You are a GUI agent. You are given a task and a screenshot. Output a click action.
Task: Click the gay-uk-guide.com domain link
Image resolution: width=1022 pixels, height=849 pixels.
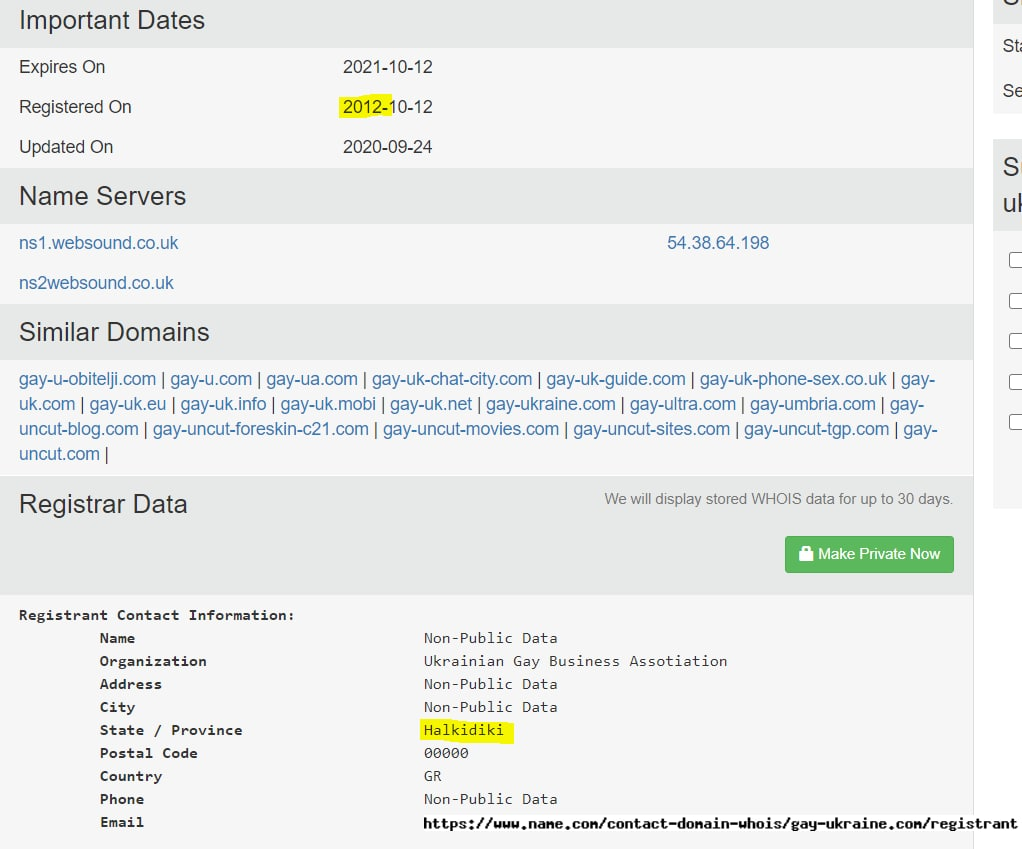click(x=616, y=379)
